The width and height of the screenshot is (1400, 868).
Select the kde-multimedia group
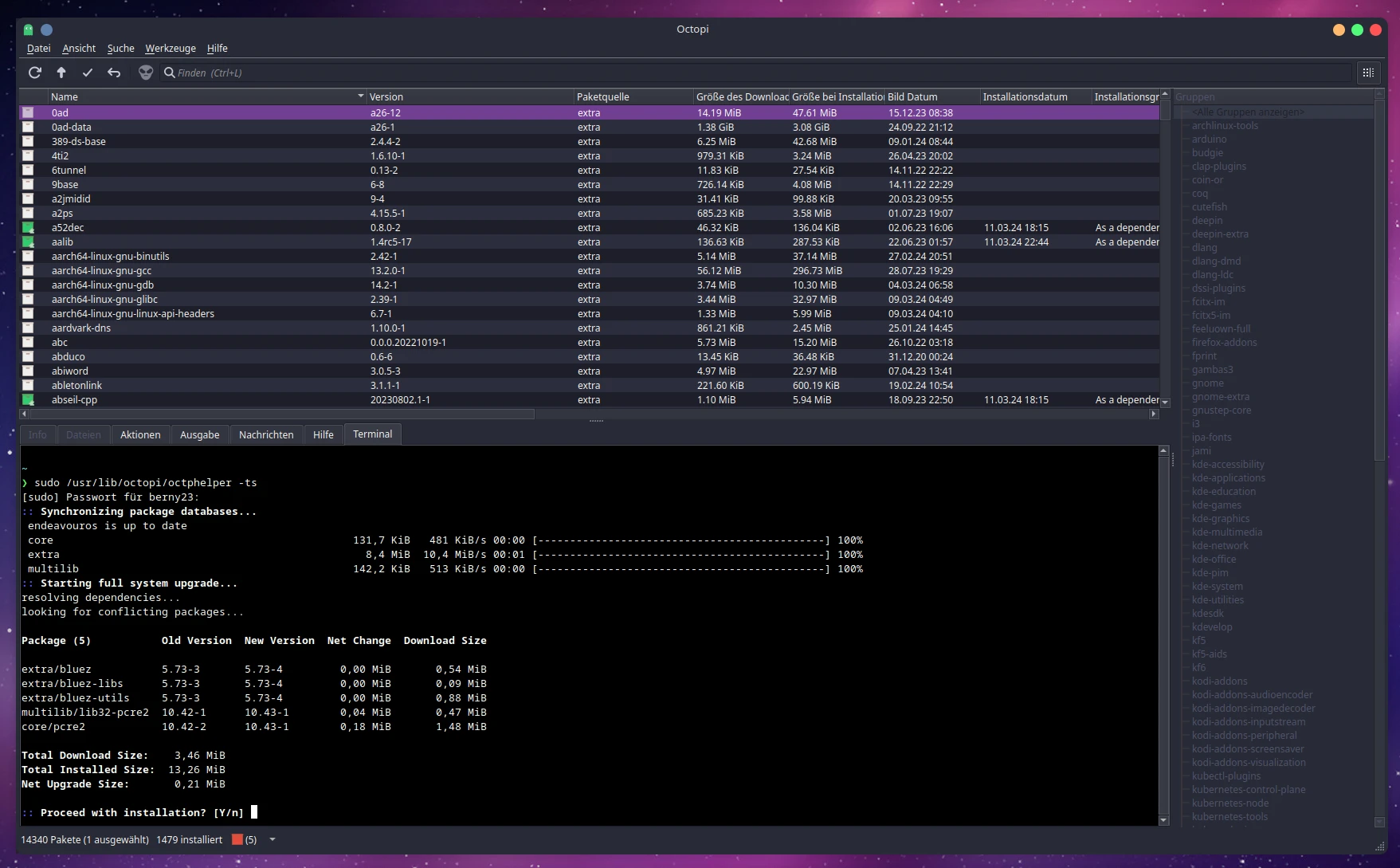pyautogui.click(x=1227, y=532)
